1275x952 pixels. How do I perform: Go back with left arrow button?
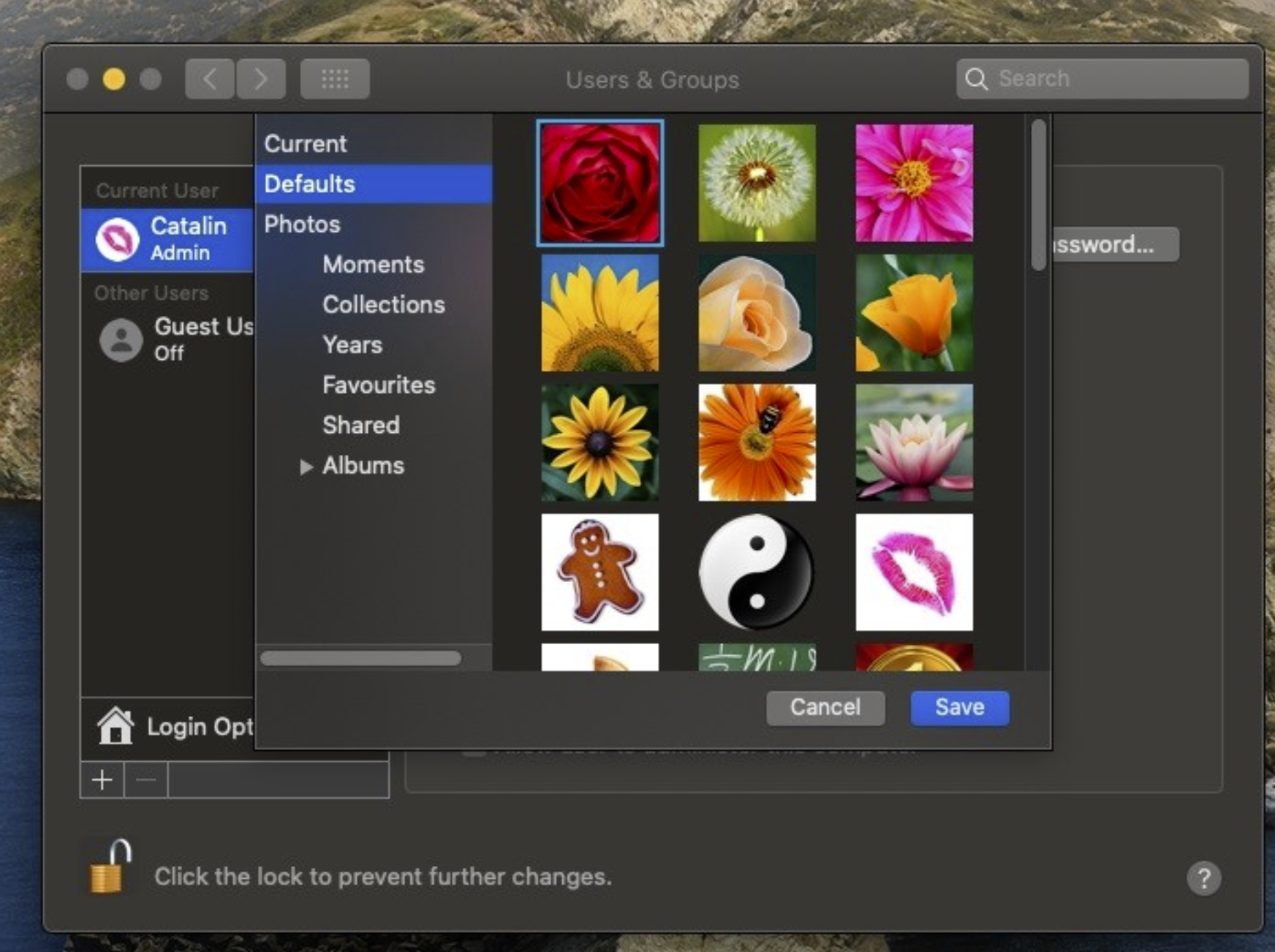click(x=210, y=79)
